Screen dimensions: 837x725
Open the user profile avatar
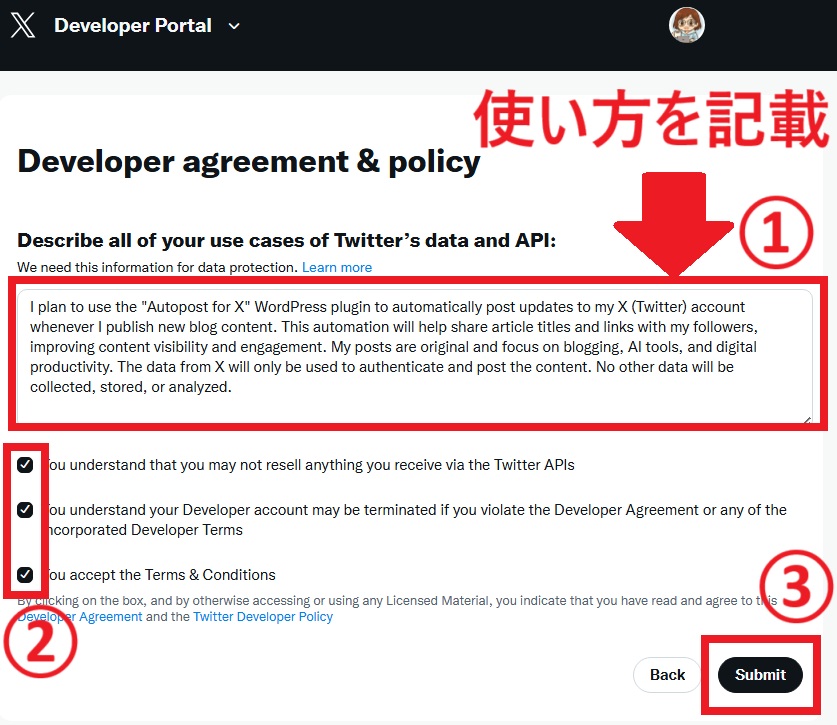click(686, 25)
